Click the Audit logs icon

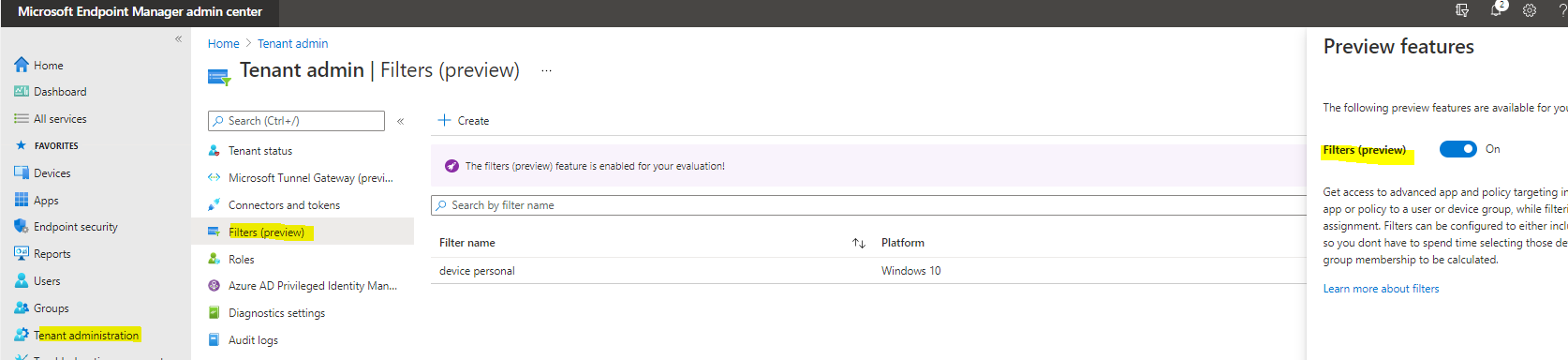[x=214, y=339]
